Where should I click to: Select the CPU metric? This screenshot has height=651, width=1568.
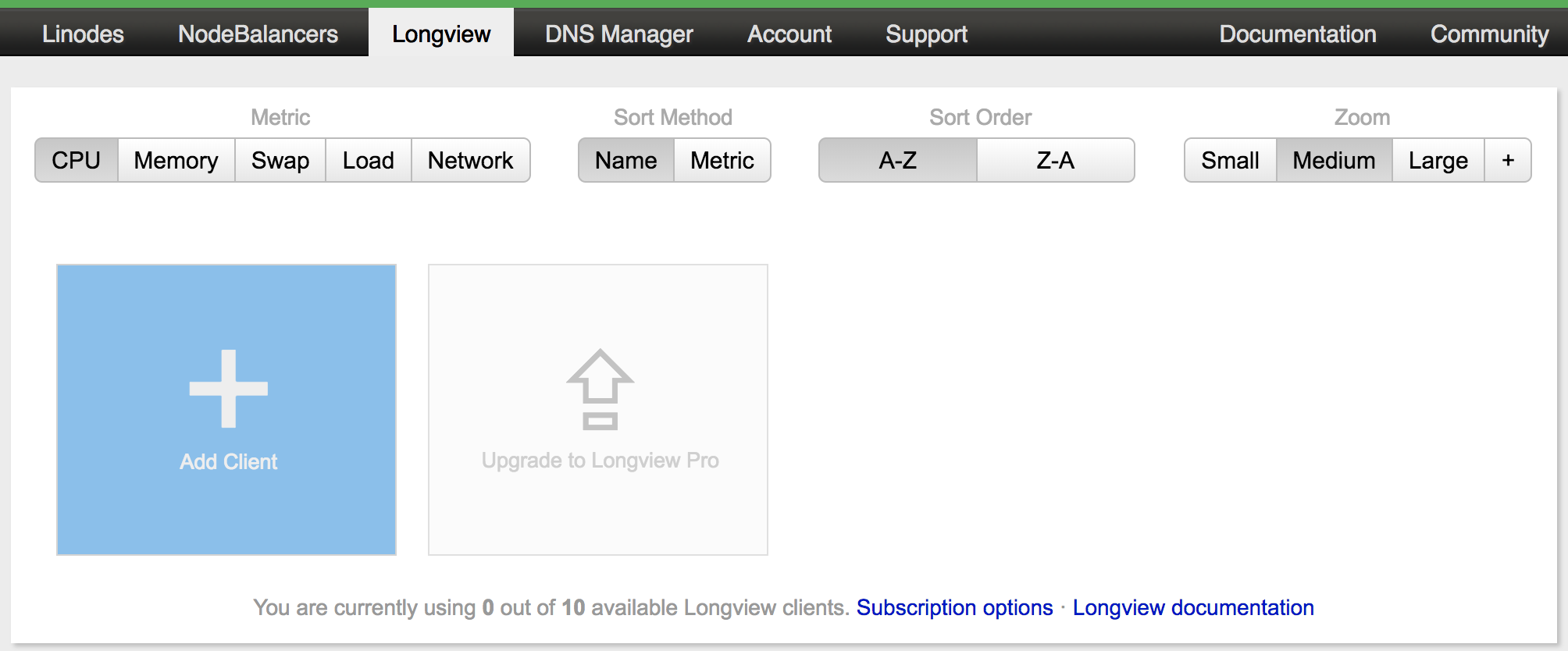click(77, 160)
